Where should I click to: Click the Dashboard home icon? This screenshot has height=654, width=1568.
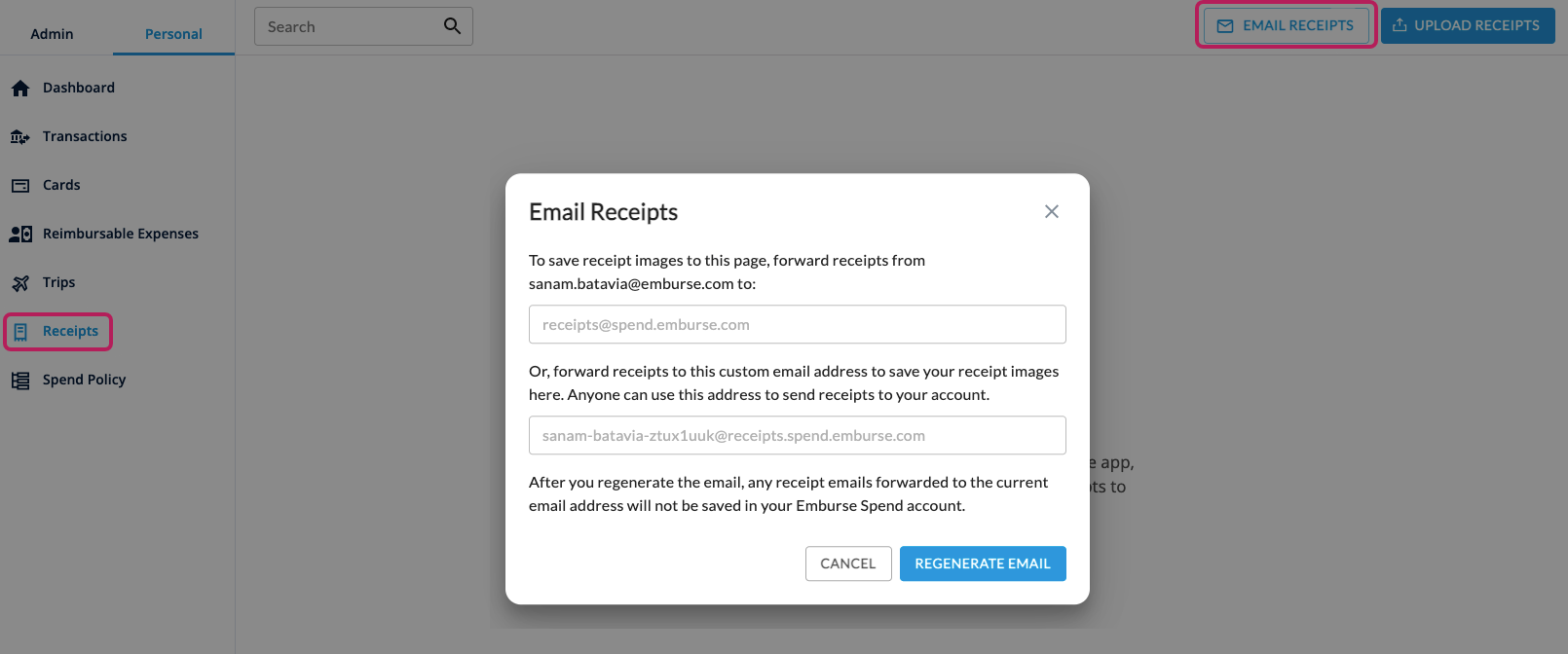coord(20,89)
